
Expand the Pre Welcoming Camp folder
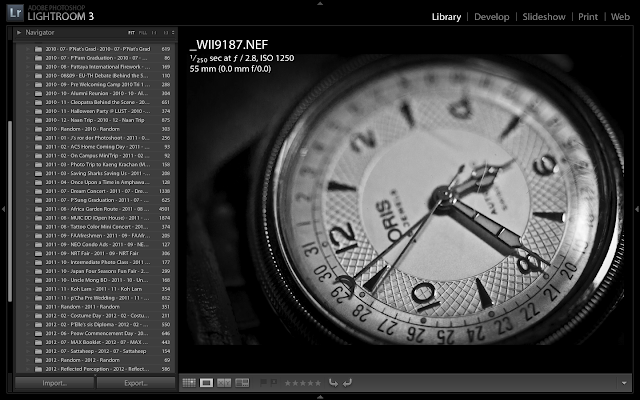[x=28, y=84]
